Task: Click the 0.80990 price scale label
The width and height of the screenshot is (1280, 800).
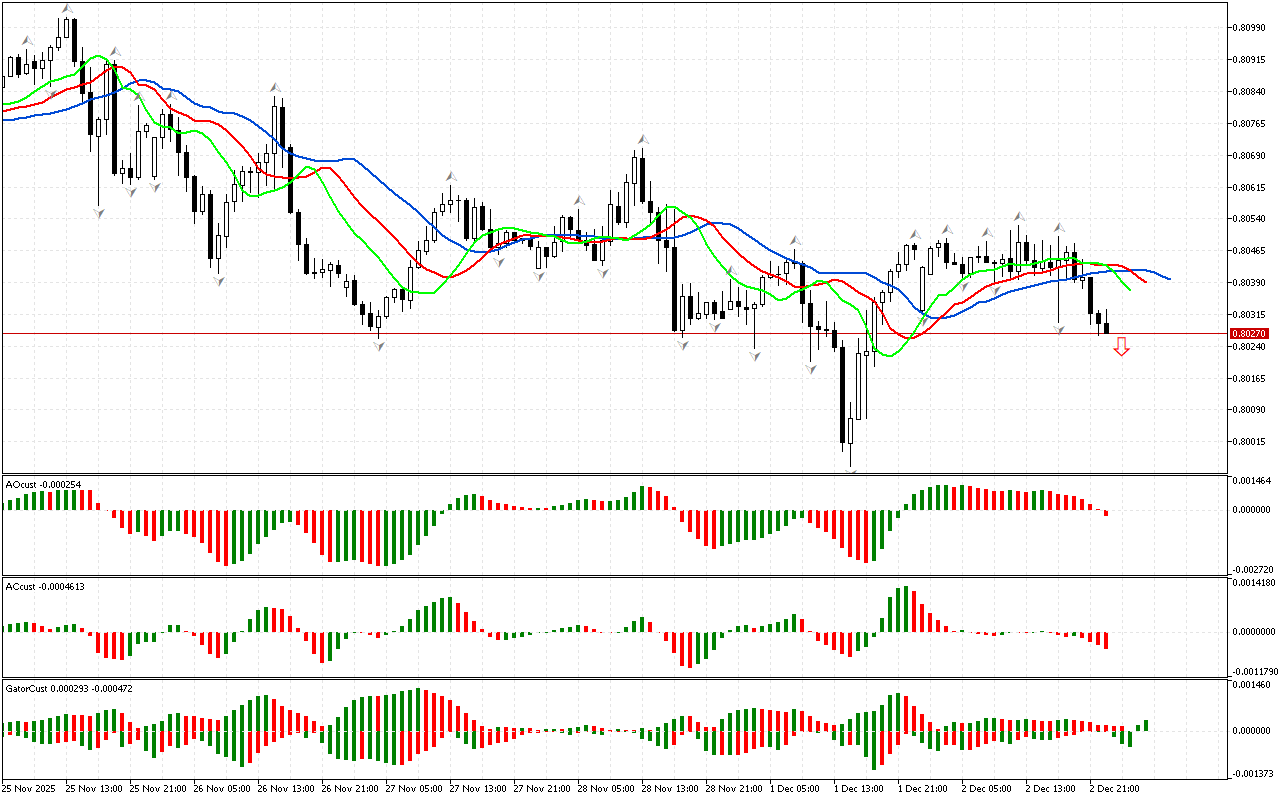Action: pos(1248,27)
